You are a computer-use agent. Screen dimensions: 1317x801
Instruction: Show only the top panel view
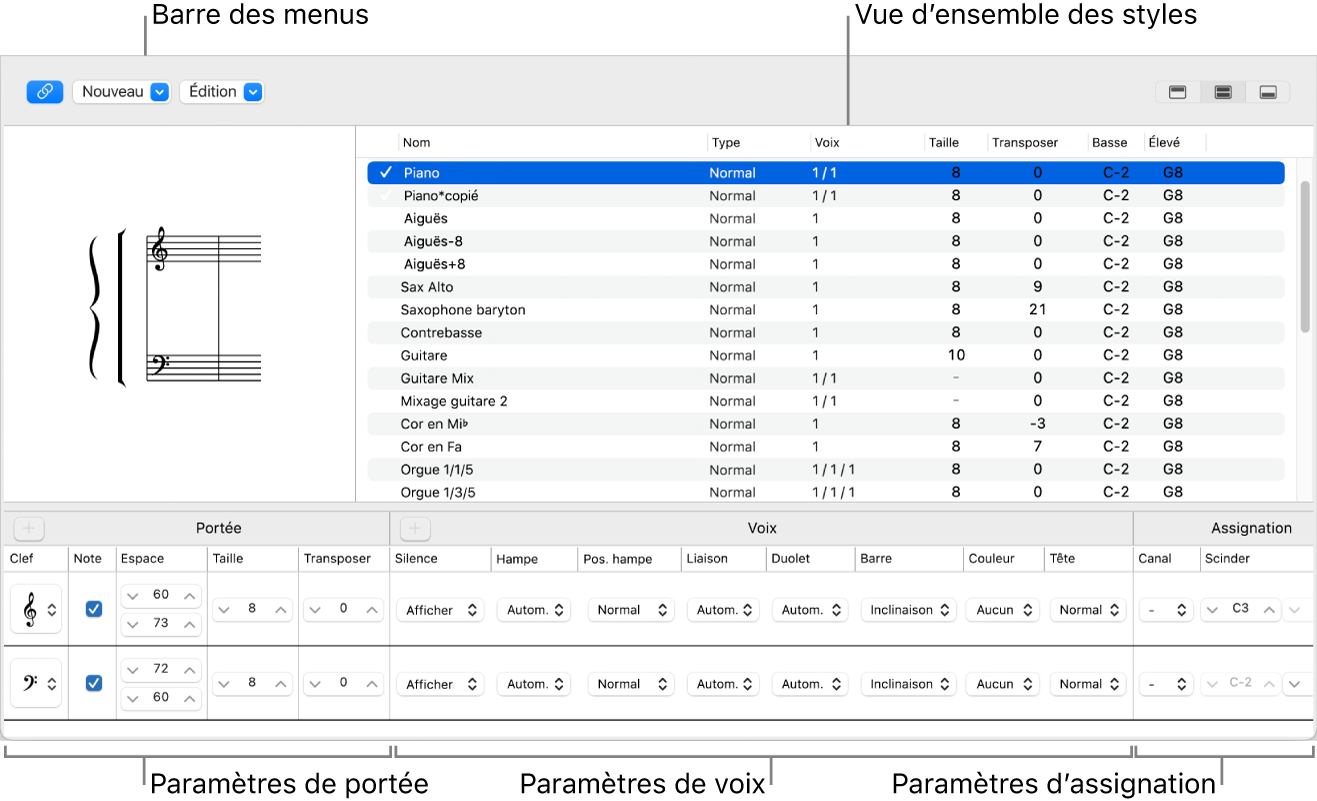(x=1178, y=92)
